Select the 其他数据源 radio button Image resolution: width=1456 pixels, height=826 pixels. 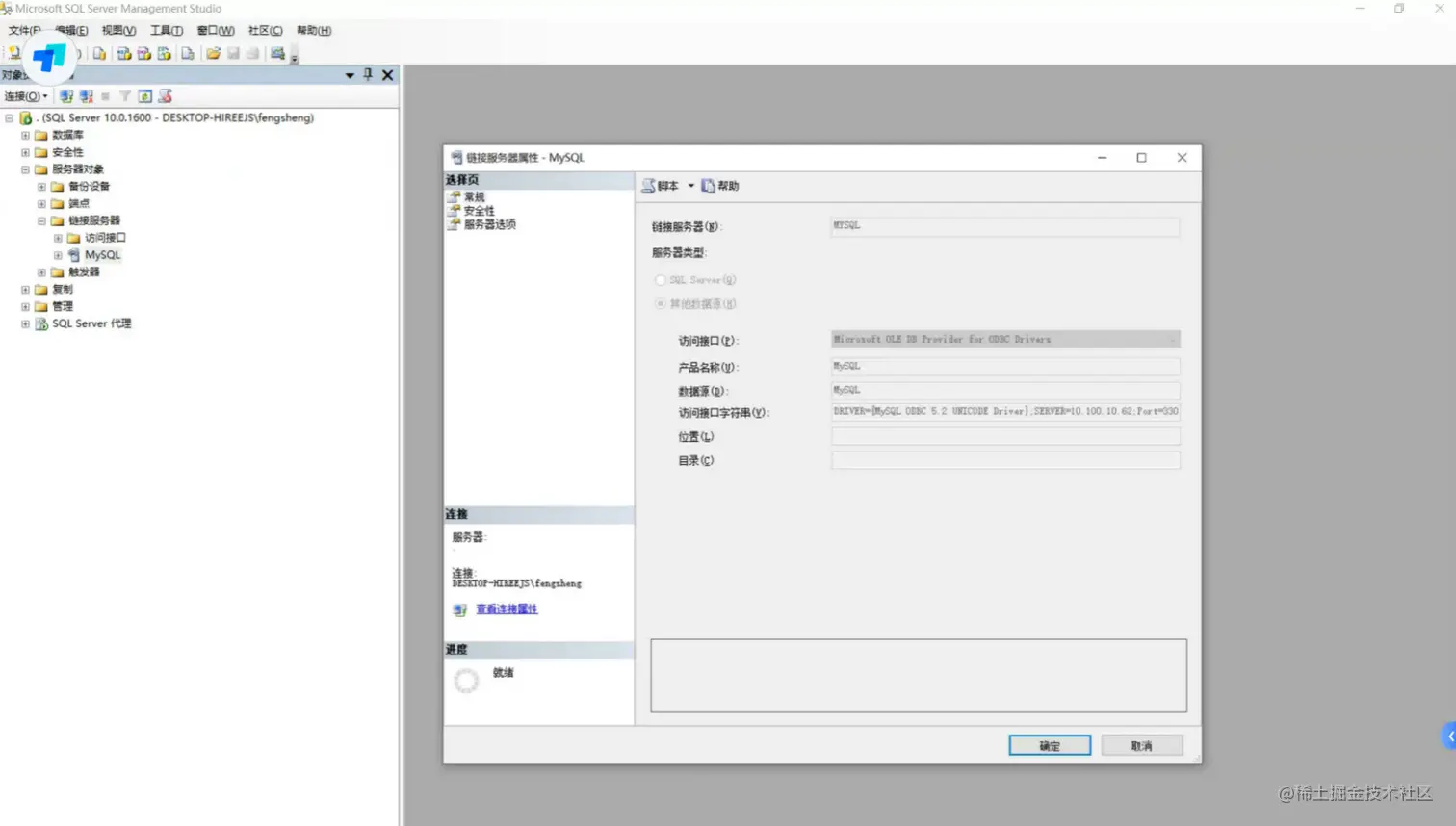661,304
